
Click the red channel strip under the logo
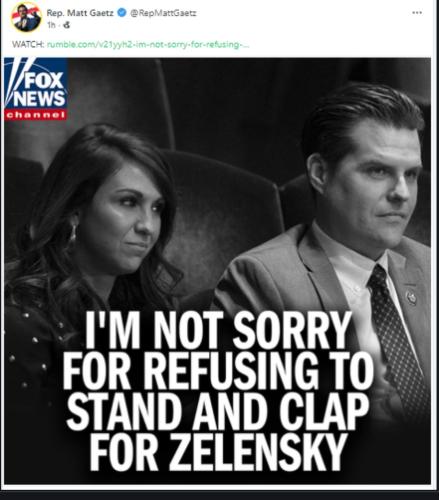tap(36, 115)
